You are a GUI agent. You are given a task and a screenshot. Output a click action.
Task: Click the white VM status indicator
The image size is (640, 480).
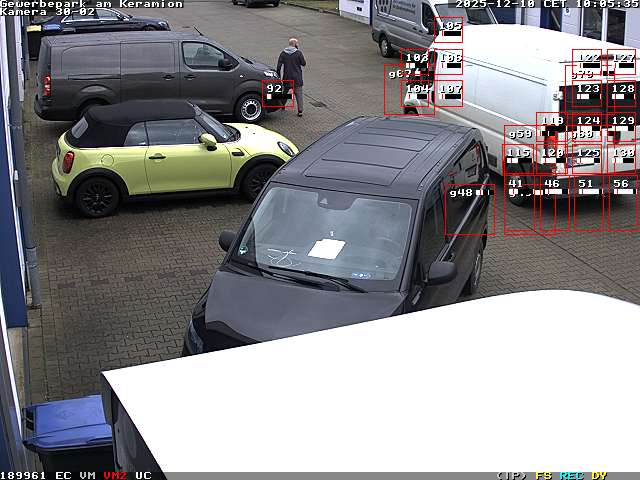pyautogui.click(x=88, y=475)
